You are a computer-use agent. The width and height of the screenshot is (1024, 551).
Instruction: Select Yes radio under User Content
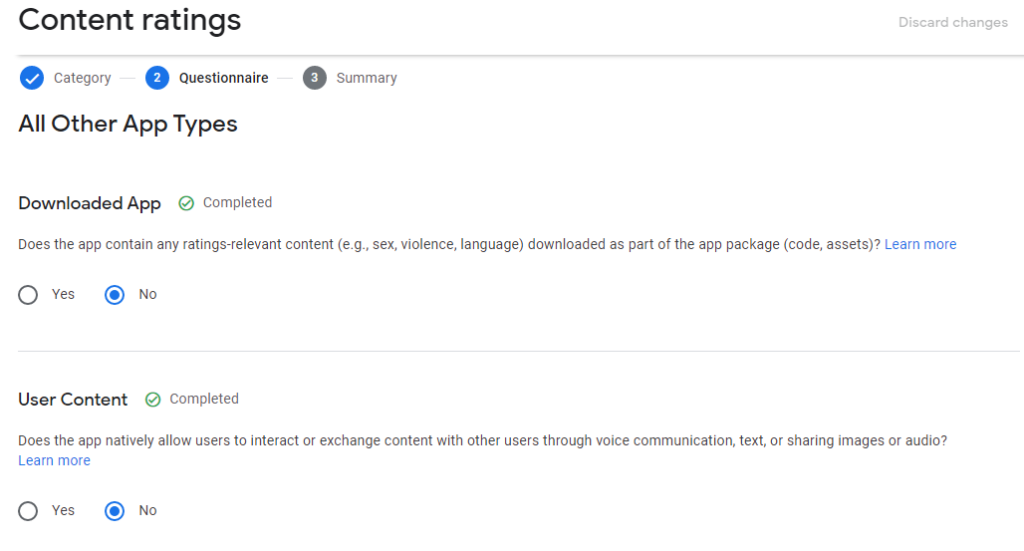28,511
